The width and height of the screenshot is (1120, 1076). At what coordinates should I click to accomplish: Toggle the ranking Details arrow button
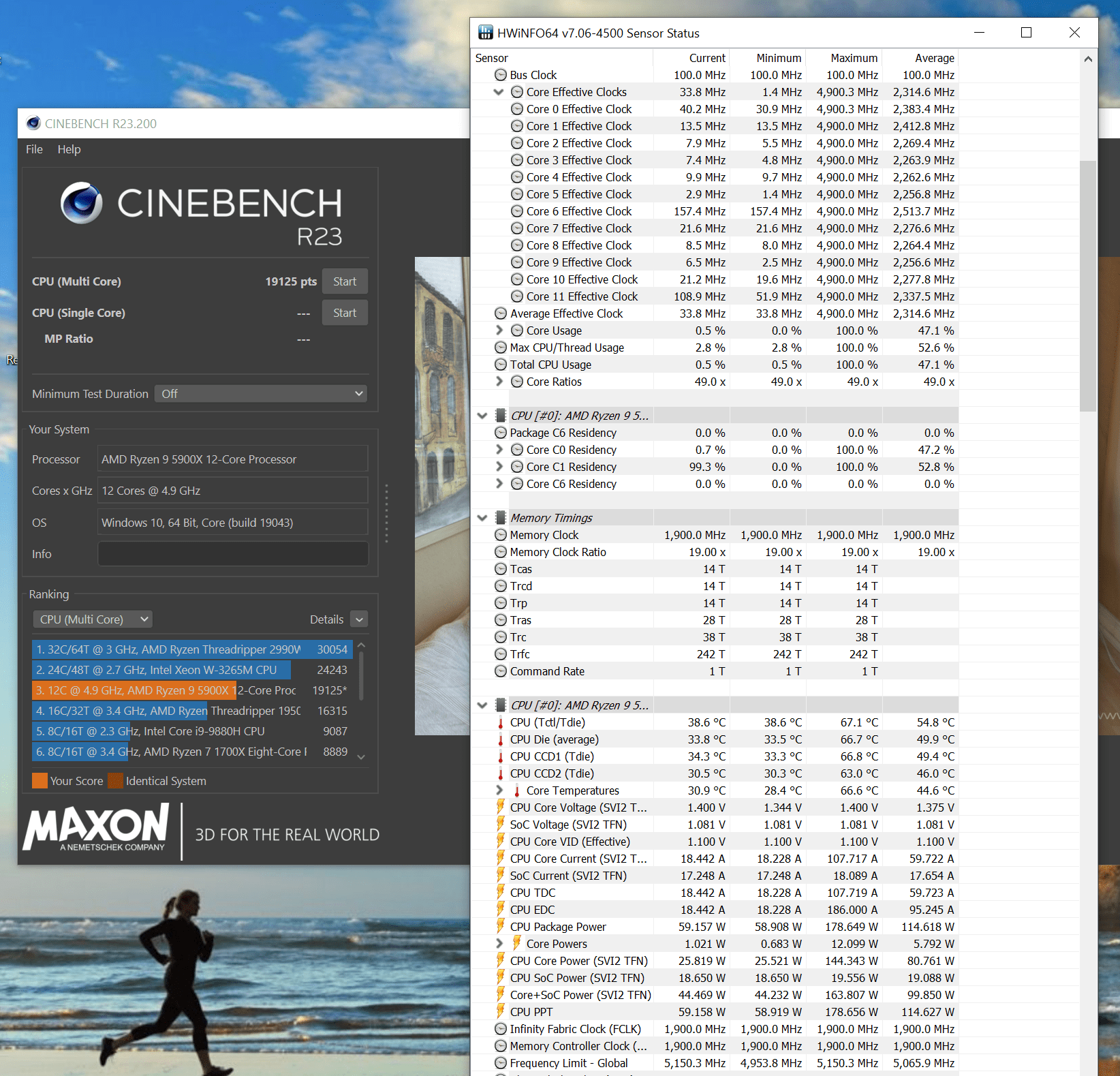360,619
